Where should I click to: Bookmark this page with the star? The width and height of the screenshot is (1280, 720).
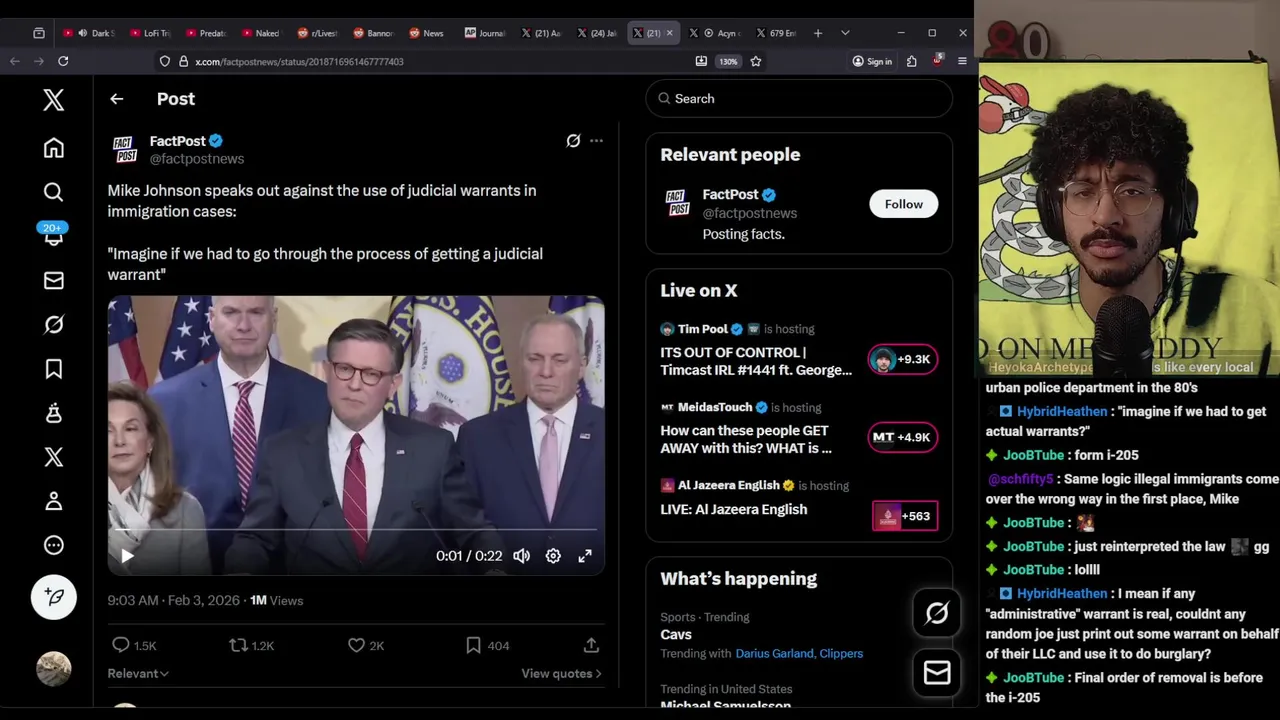(x=756, y=62)
